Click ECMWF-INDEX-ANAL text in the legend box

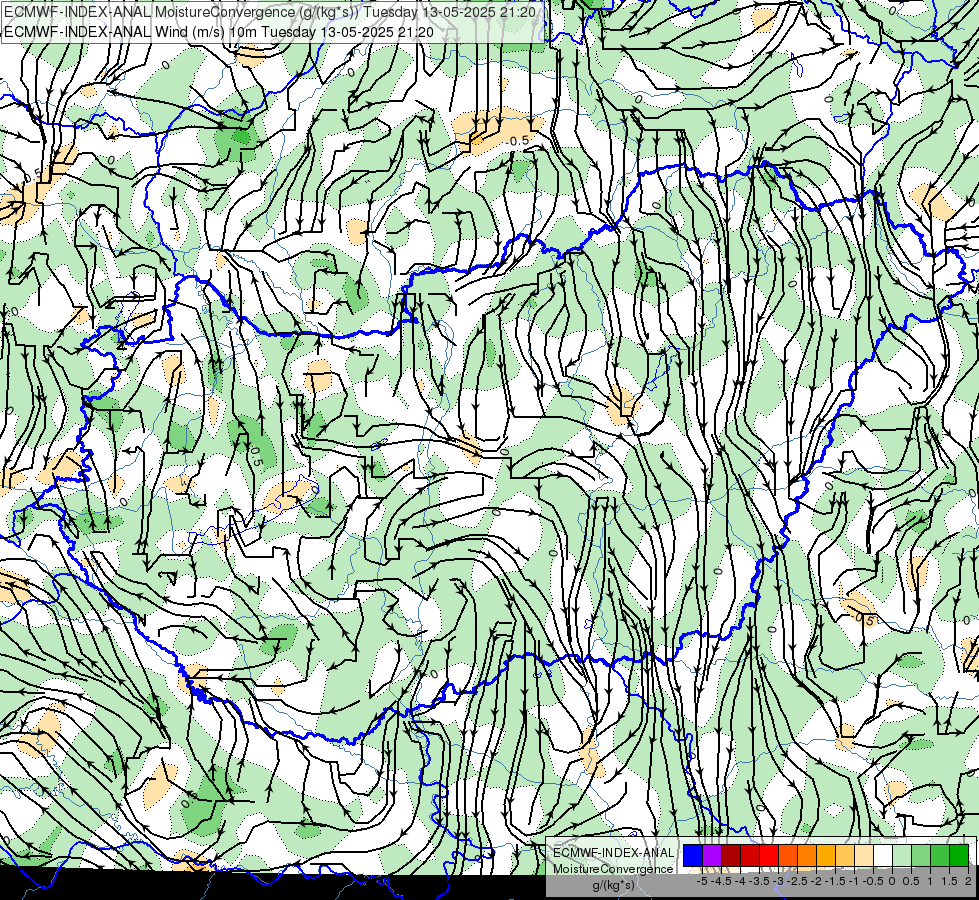click(614, 853)
